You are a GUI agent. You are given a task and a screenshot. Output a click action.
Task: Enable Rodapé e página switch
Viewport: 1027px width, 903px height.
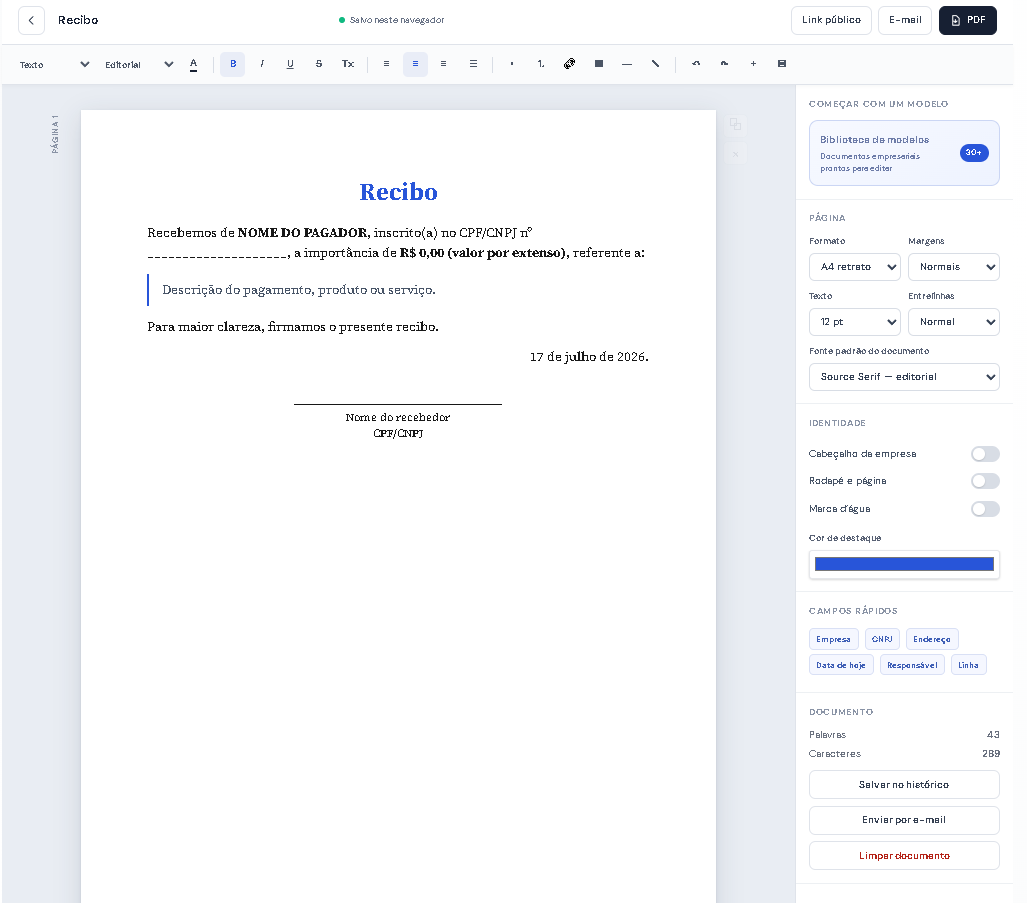pyautogui.click(x=985, y=481)
